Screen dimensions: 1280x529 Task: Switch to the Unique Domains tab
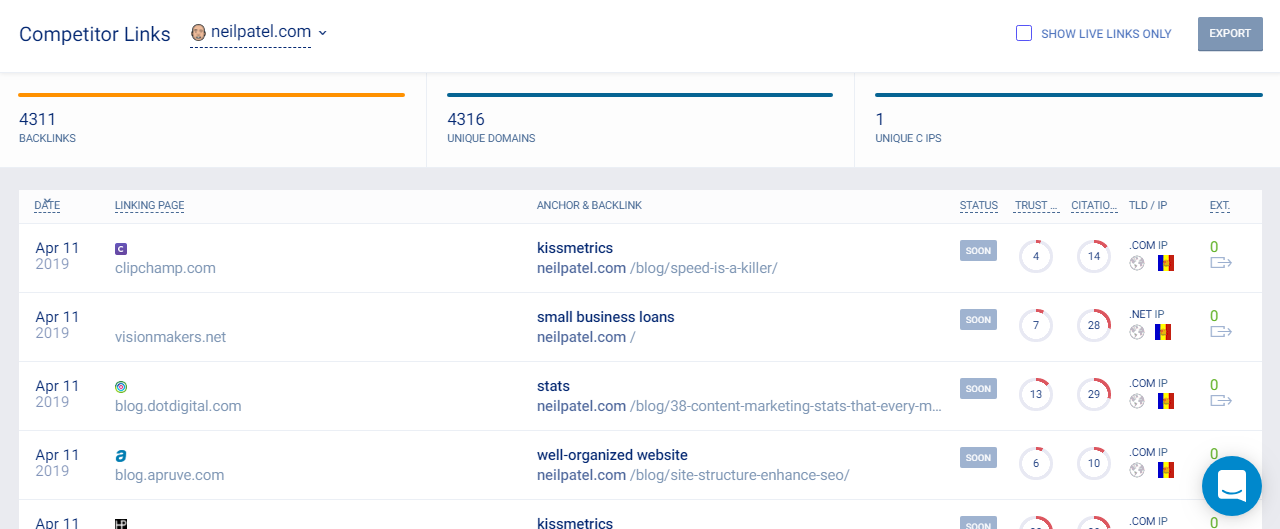click(x=640, y=120)
